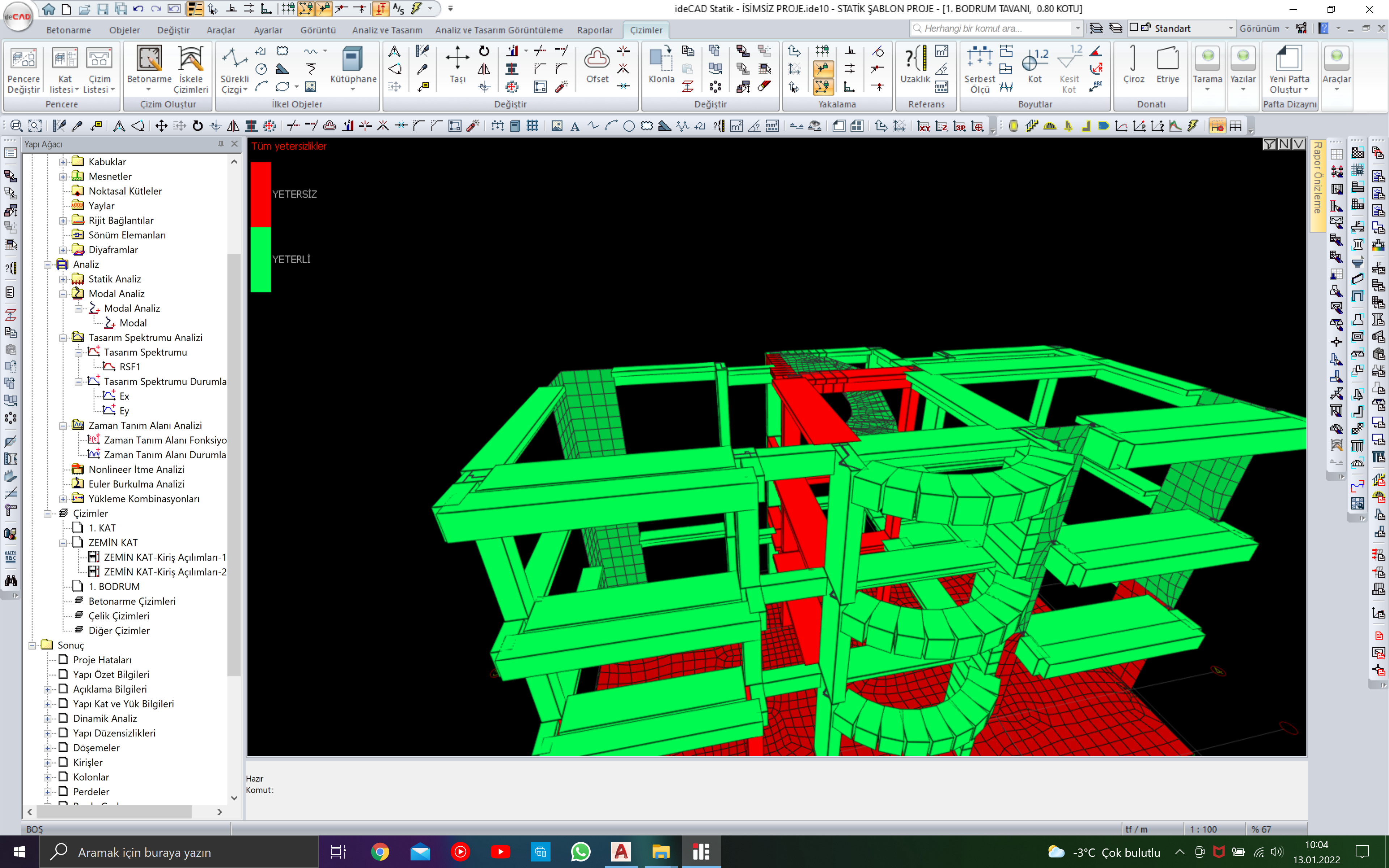Switch to Analiz ve Tasarım tab

tap(387, 30)
